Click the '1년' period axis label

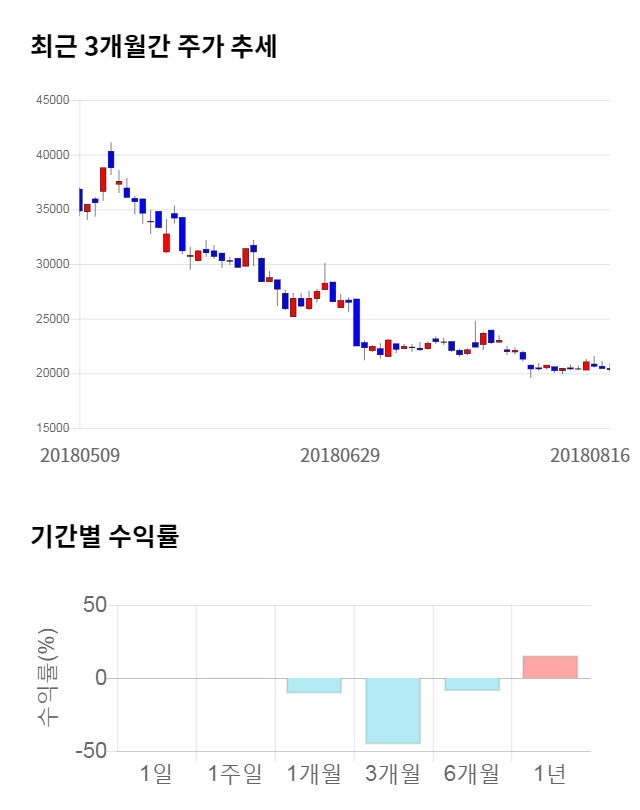pos(550,773)
